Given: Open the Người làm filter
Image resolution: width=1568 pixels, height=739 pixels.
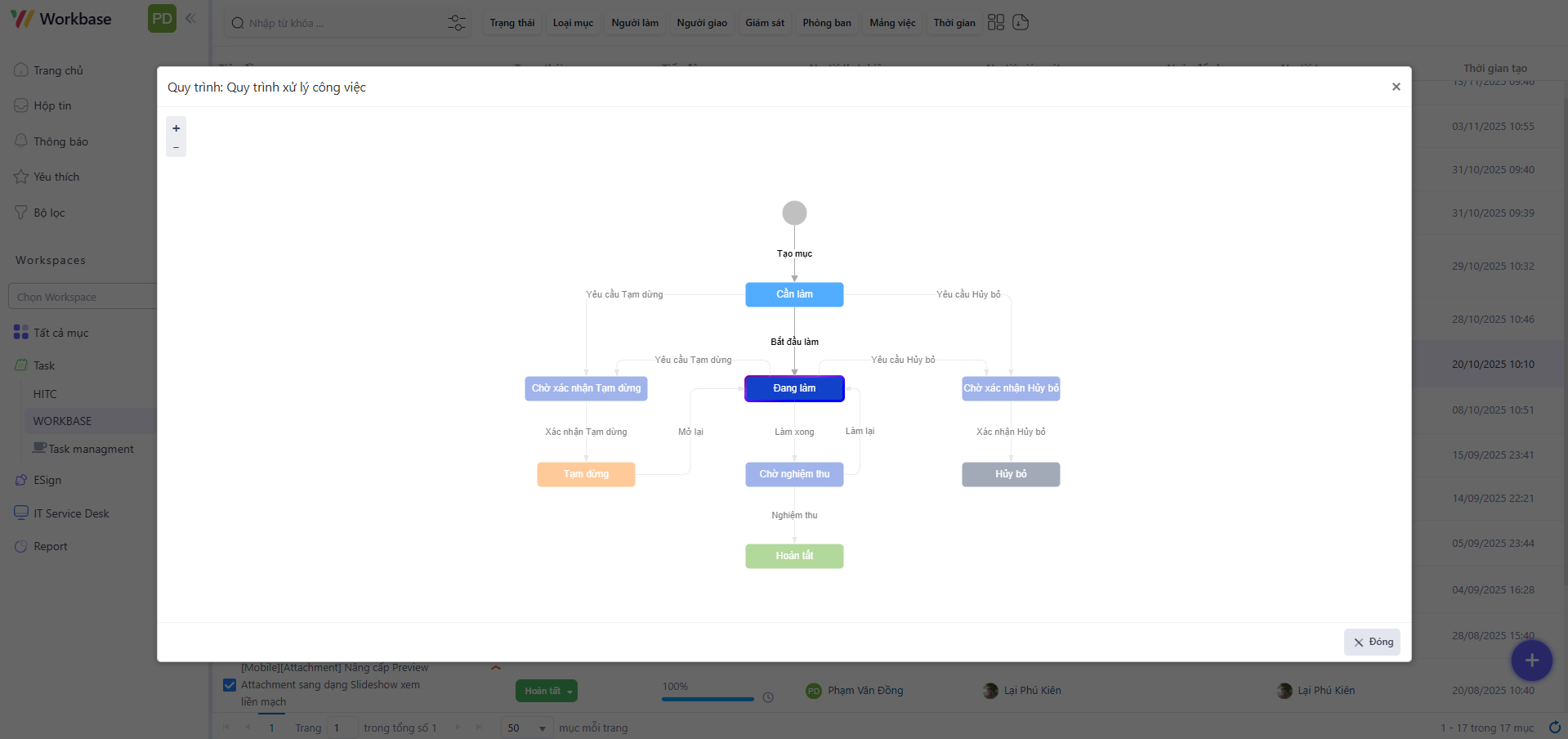Looking at the screenshot, I should pyautogui.click(x=635, y=23).
